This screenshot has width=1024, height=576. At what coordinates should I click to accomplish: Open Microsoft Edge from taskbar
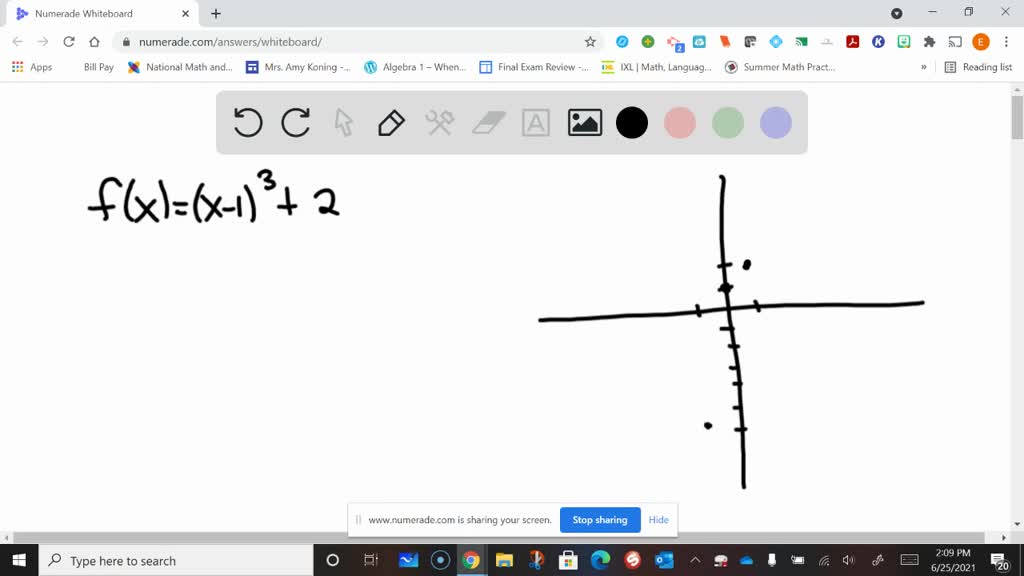[x=600, y=560]
